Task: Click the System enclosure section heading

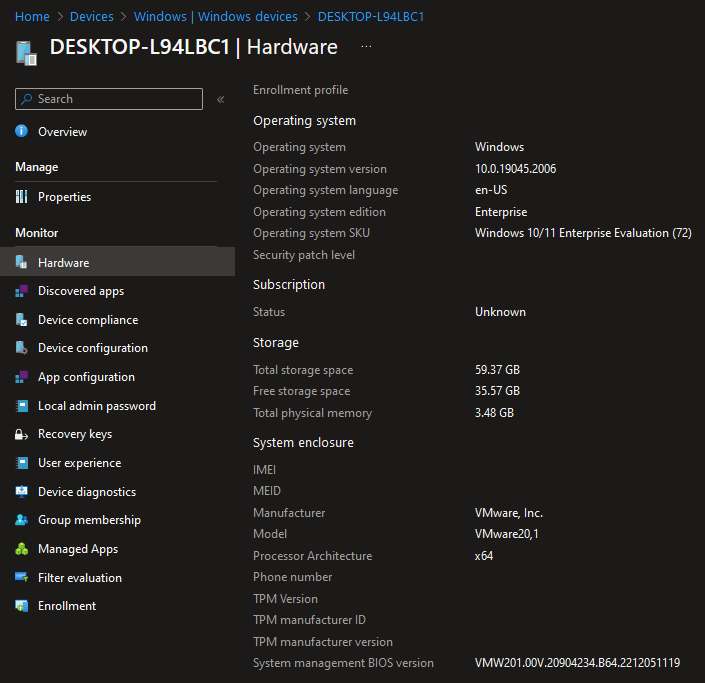Action: click(x=303, y=442)
